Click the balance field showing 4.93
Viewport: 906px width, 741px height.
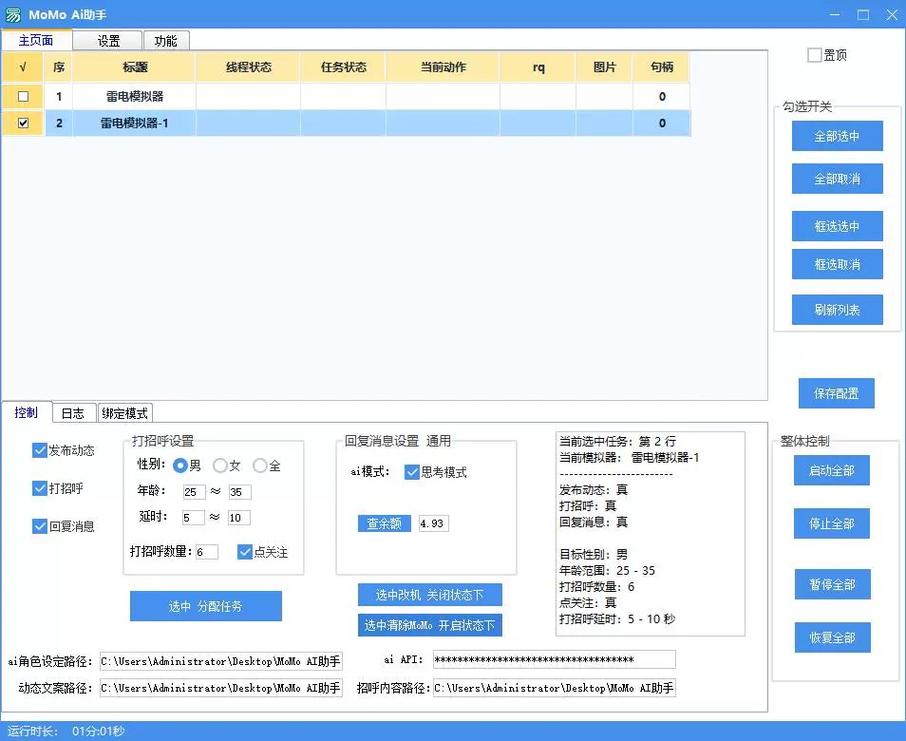[433, 523]
